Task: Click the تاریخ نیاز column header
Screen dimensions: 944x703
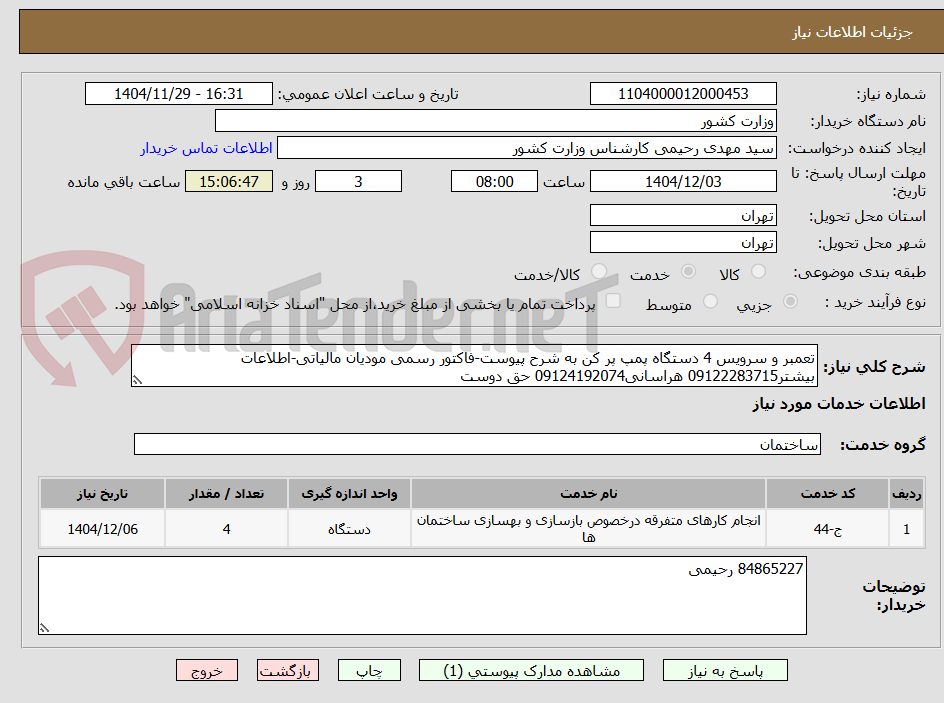Action: [x=102, y=494]
